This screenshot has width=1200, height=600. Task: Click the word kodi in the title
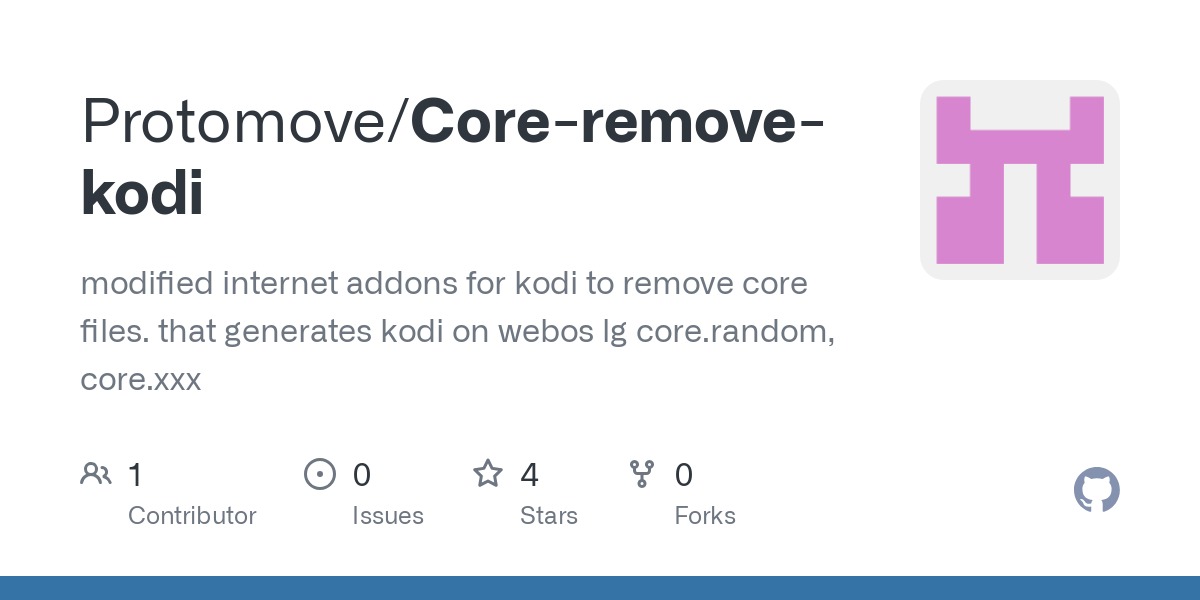(142, 193)
